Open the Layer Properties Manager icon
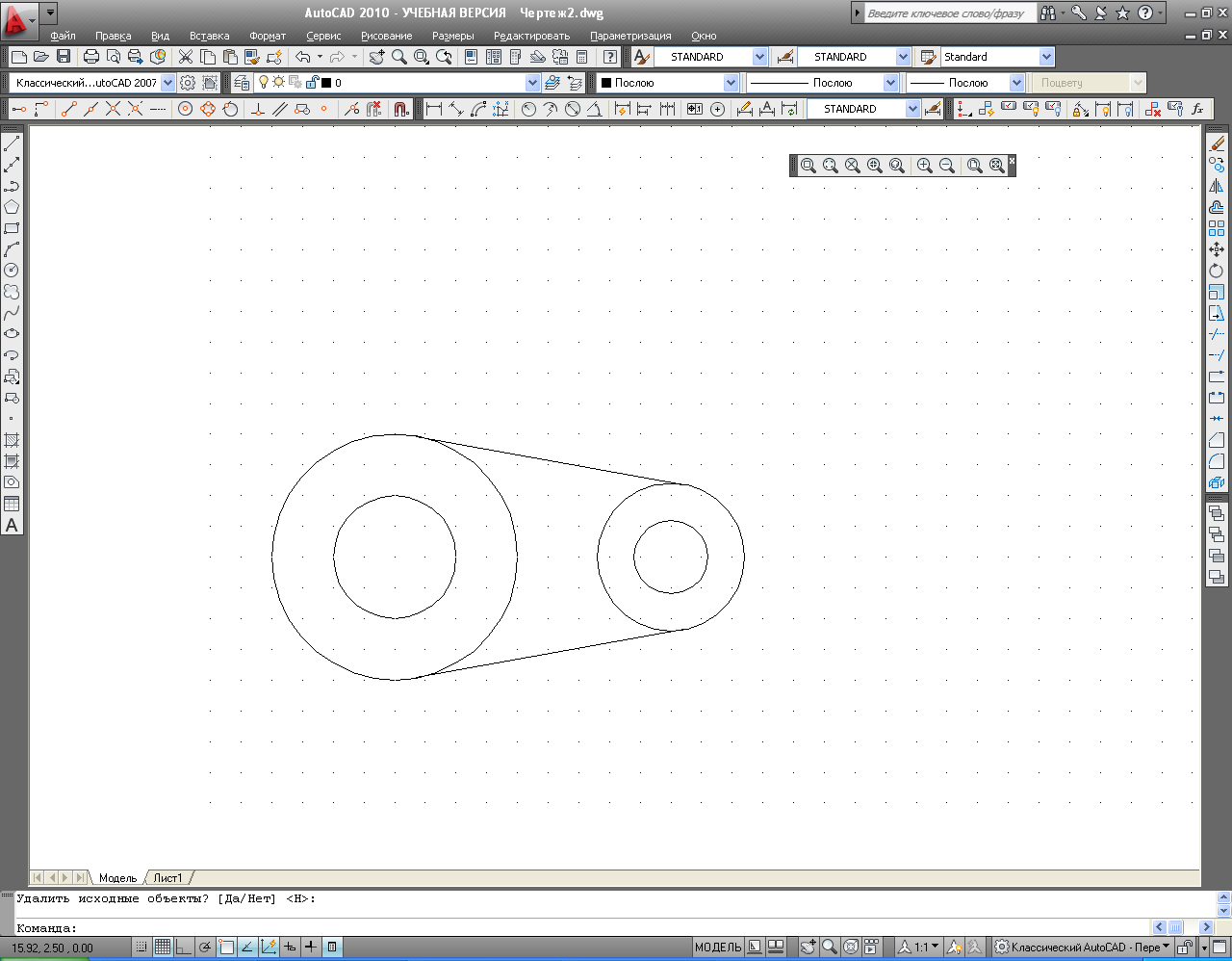Image resolution: width=1232 pixels, height=961 pixels. [x=242, y=83]
